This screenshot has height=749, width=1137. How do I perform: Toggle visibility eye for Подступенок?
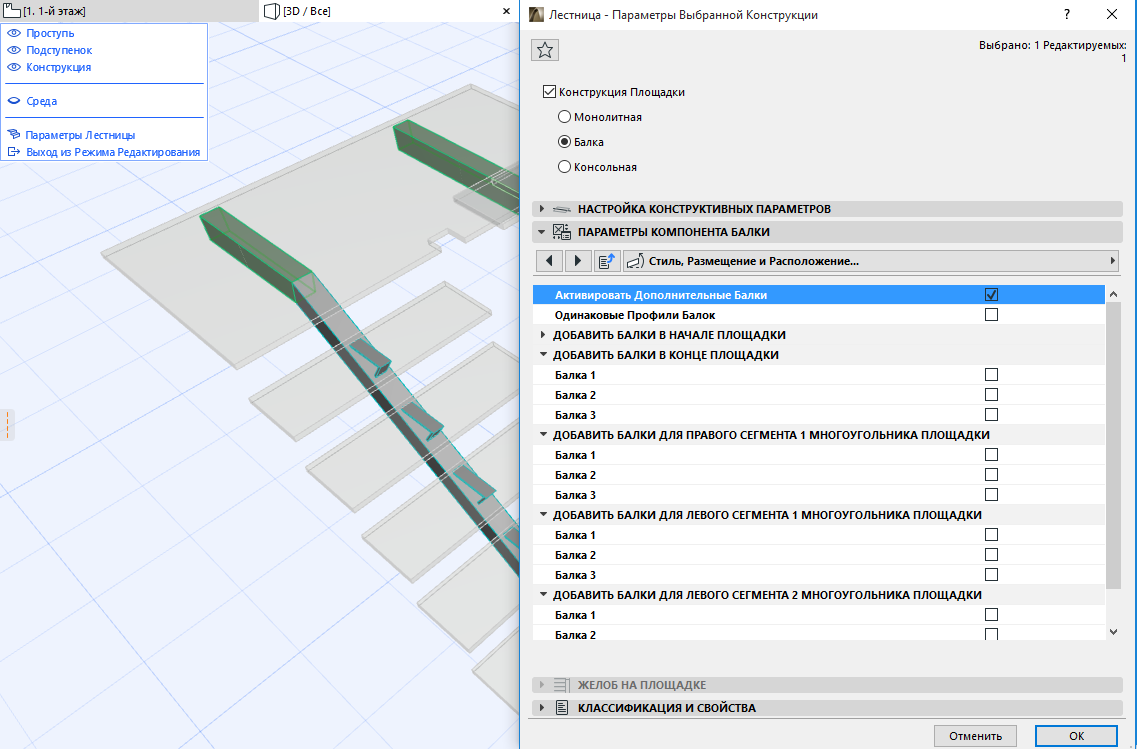(x=14, y=50)
